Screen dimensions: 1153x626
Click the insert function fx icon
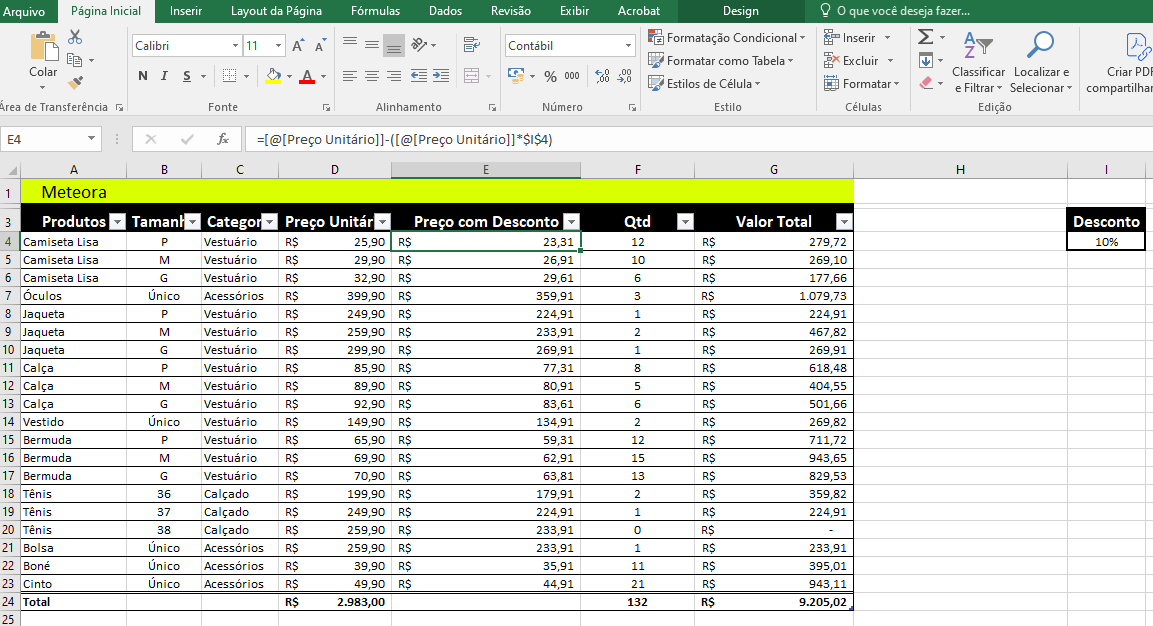[x=223, y=140]
